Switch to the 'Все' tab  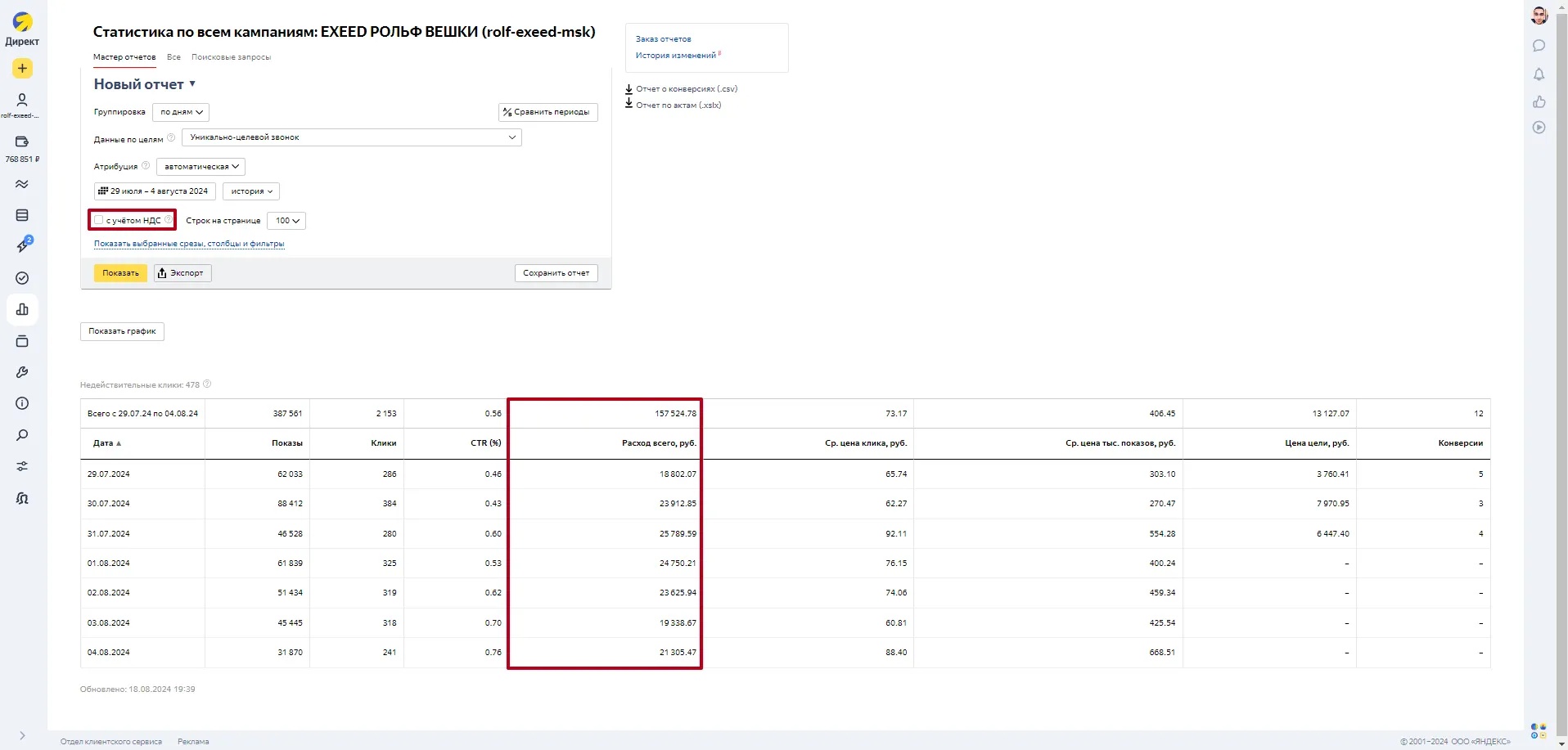[x=173, y=57]
